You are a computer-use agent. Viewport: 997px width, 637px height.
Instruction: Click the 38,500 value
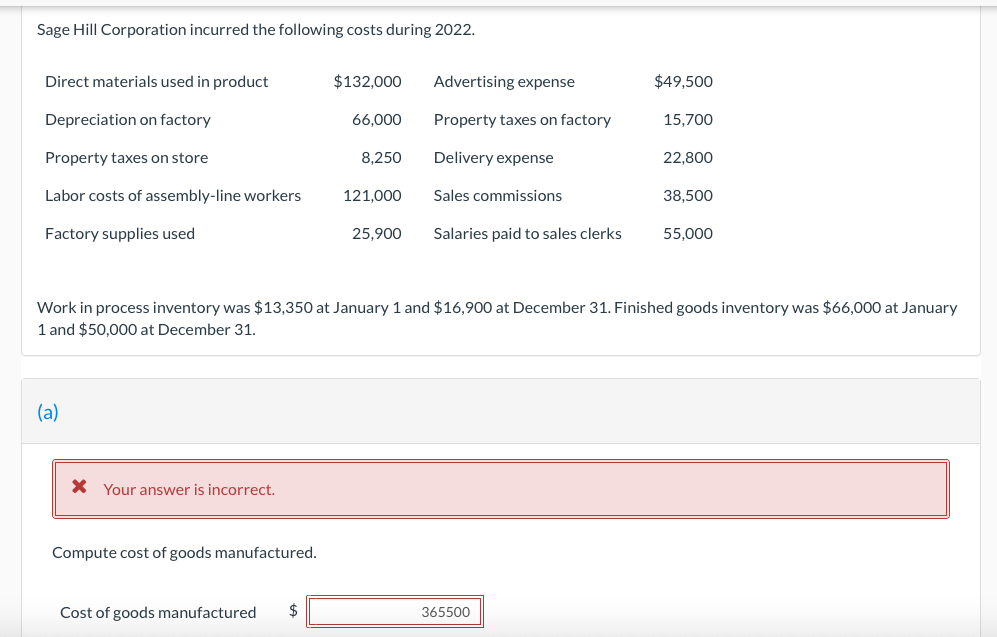tap(688, 196)
